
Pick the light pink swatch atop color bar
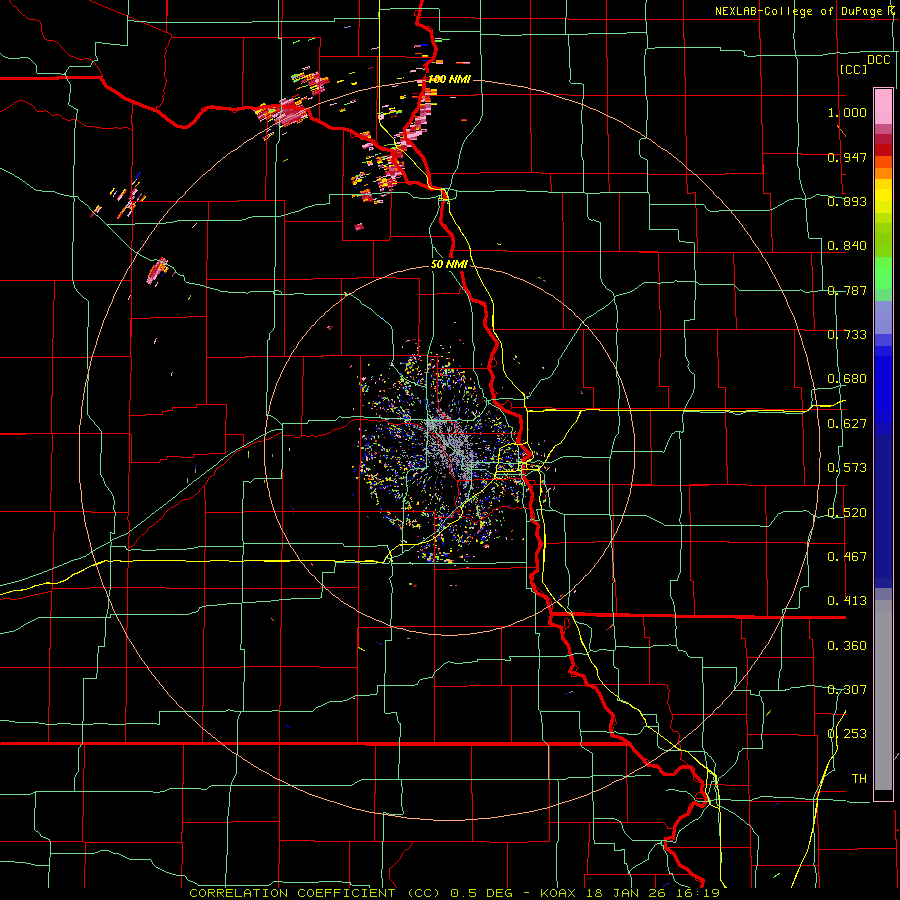coord(883,106)
